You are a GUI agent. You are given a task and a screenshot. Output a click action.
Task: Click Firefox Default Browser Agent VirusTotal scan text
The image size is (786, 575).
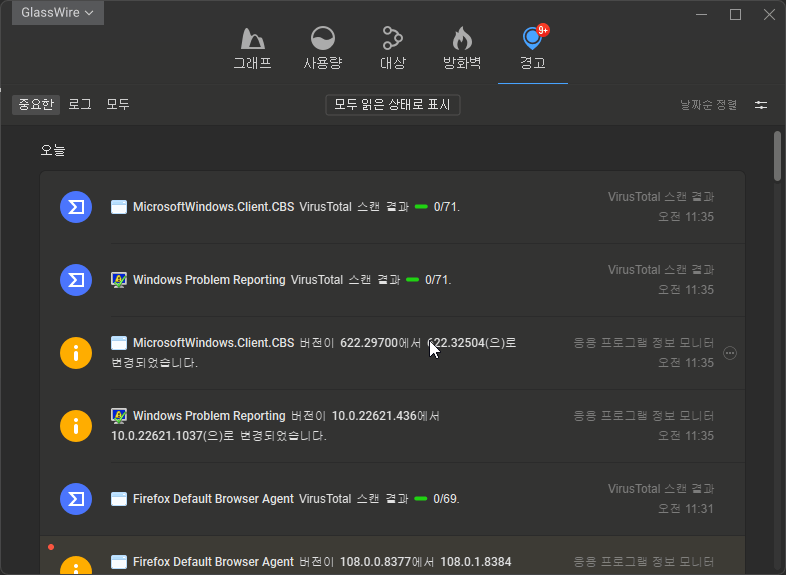click(x=296, y=499)
